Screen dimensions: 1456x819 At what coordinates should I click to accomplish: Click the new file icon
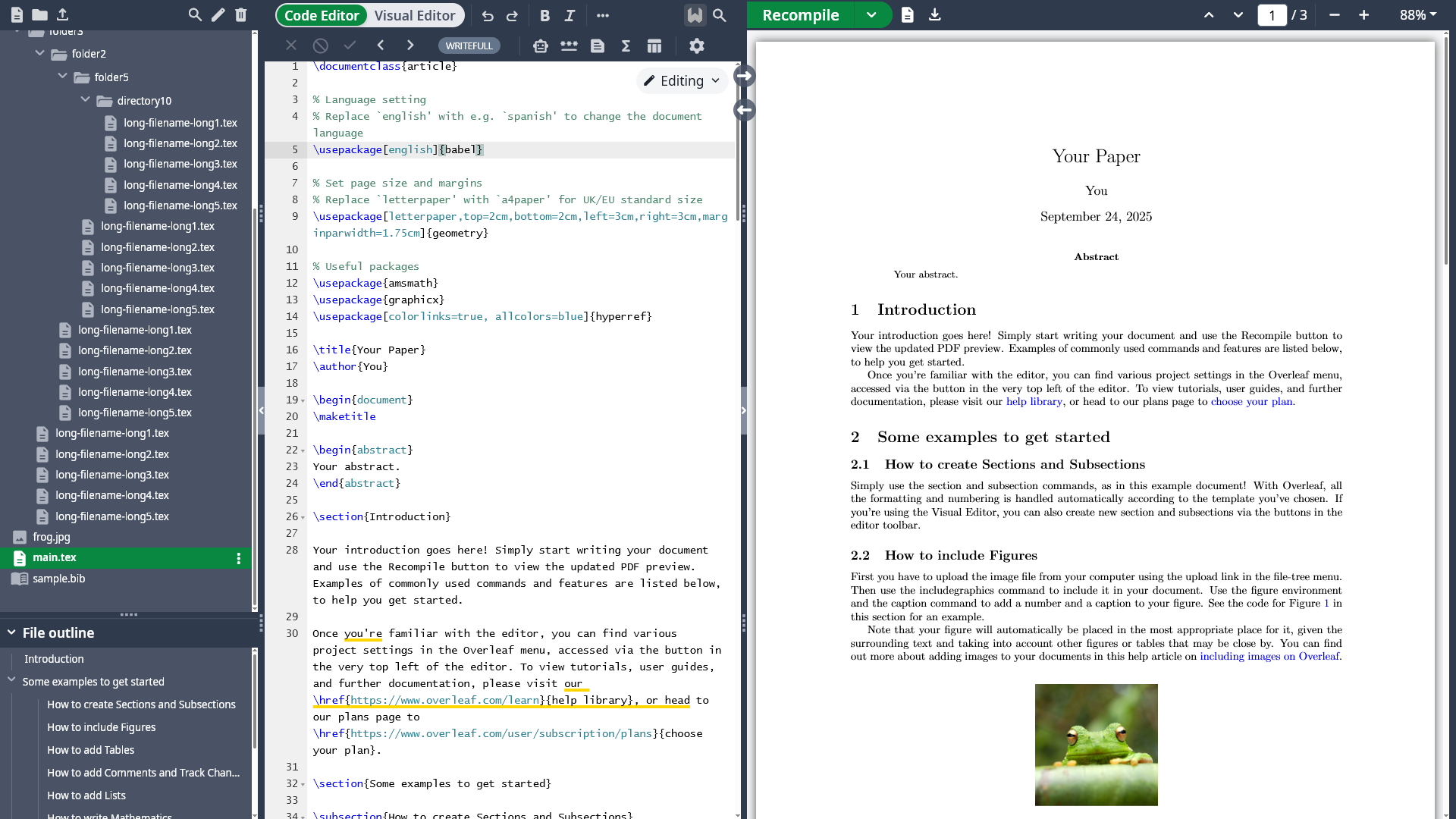[17, 14]
